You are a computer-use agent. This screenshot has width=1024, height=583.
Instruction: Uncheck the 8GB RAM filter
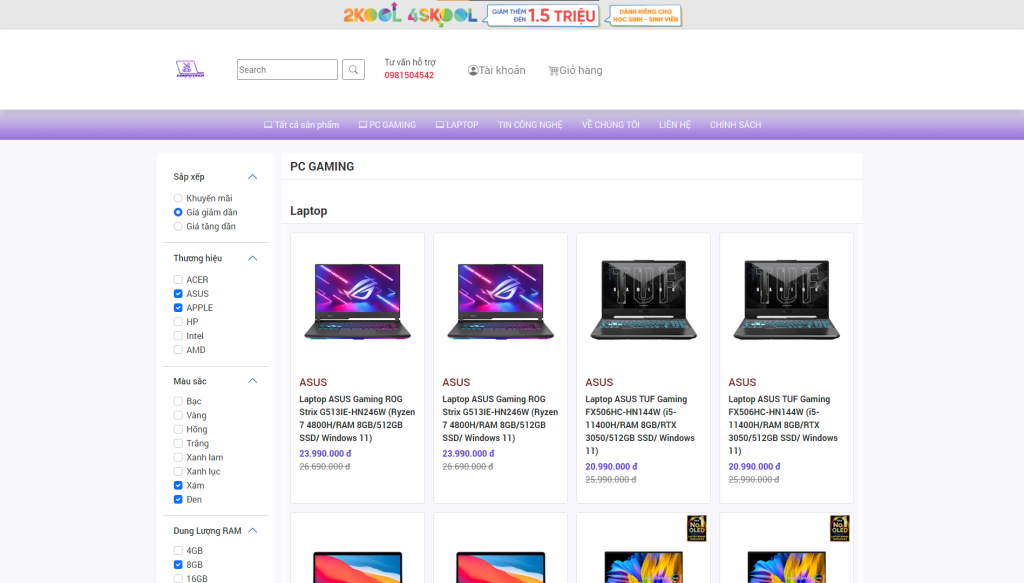[x=178, y=565]
